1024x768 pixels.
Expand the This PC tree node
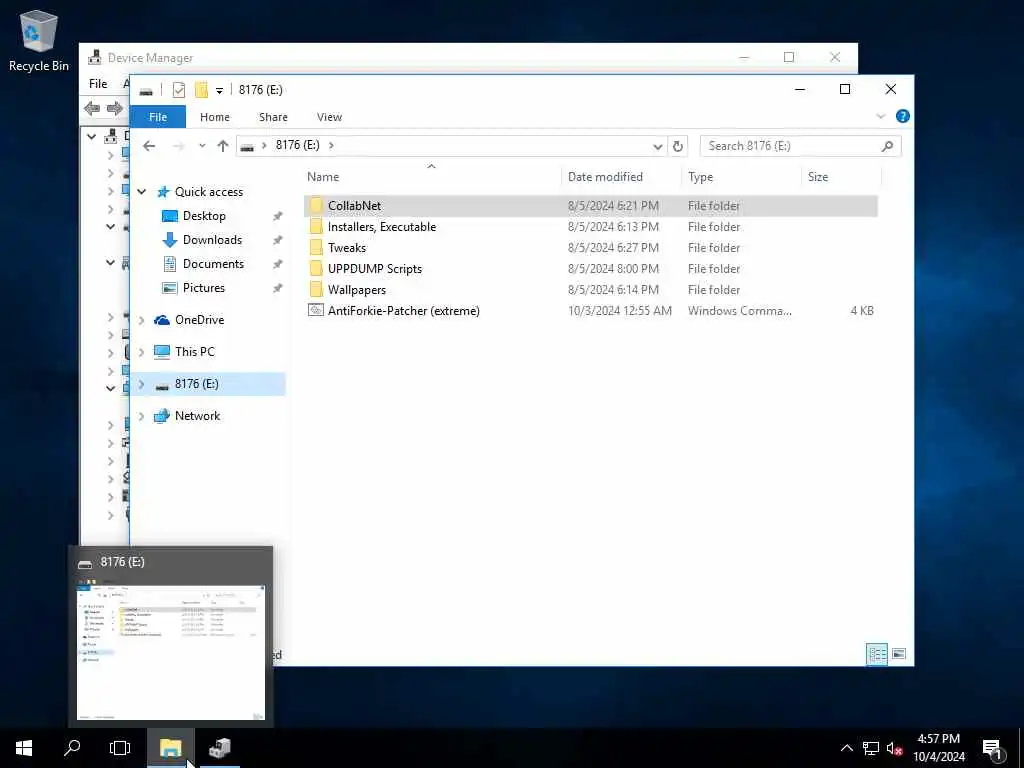142,352
